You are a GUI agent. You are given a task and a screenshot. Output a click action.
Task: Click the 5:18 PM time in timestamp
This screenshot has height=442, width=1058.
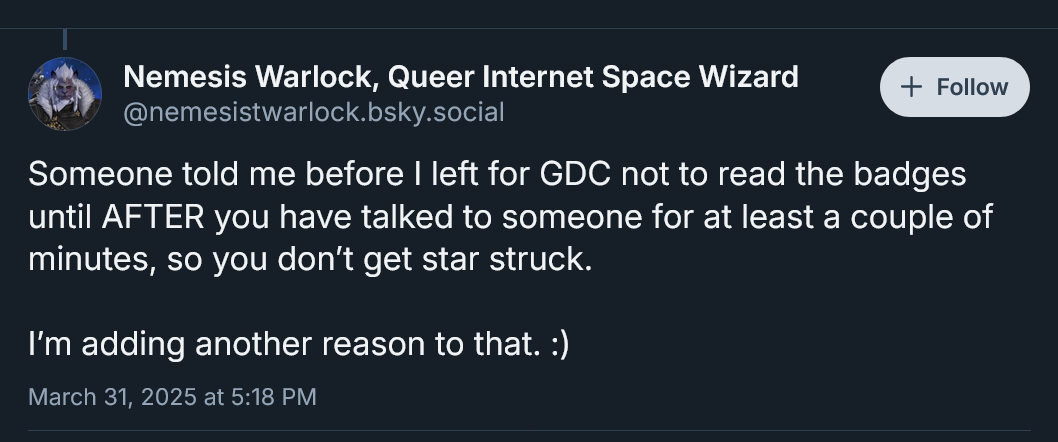click(x=273, y=397)
